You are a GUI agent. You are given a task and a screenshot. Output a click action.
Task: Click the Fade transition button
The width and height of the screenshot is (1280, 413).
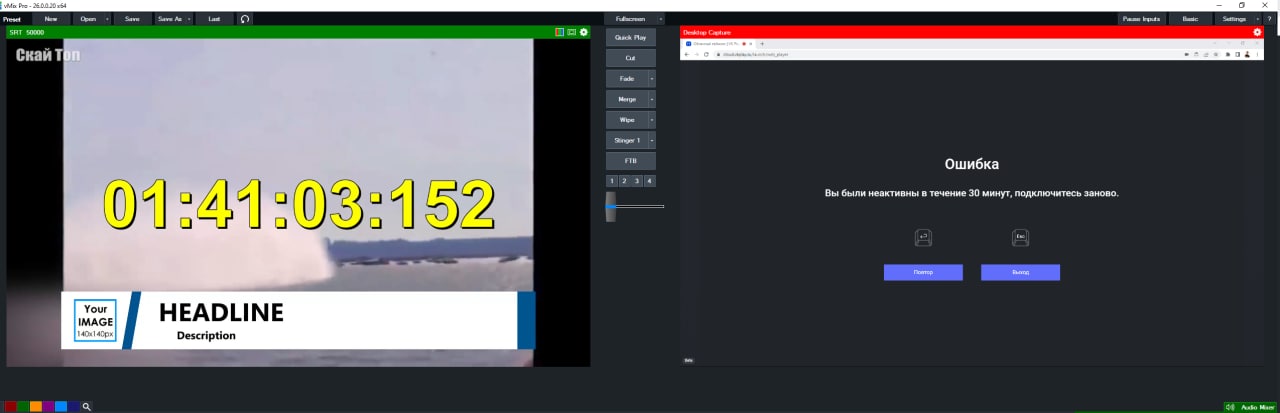627,78
